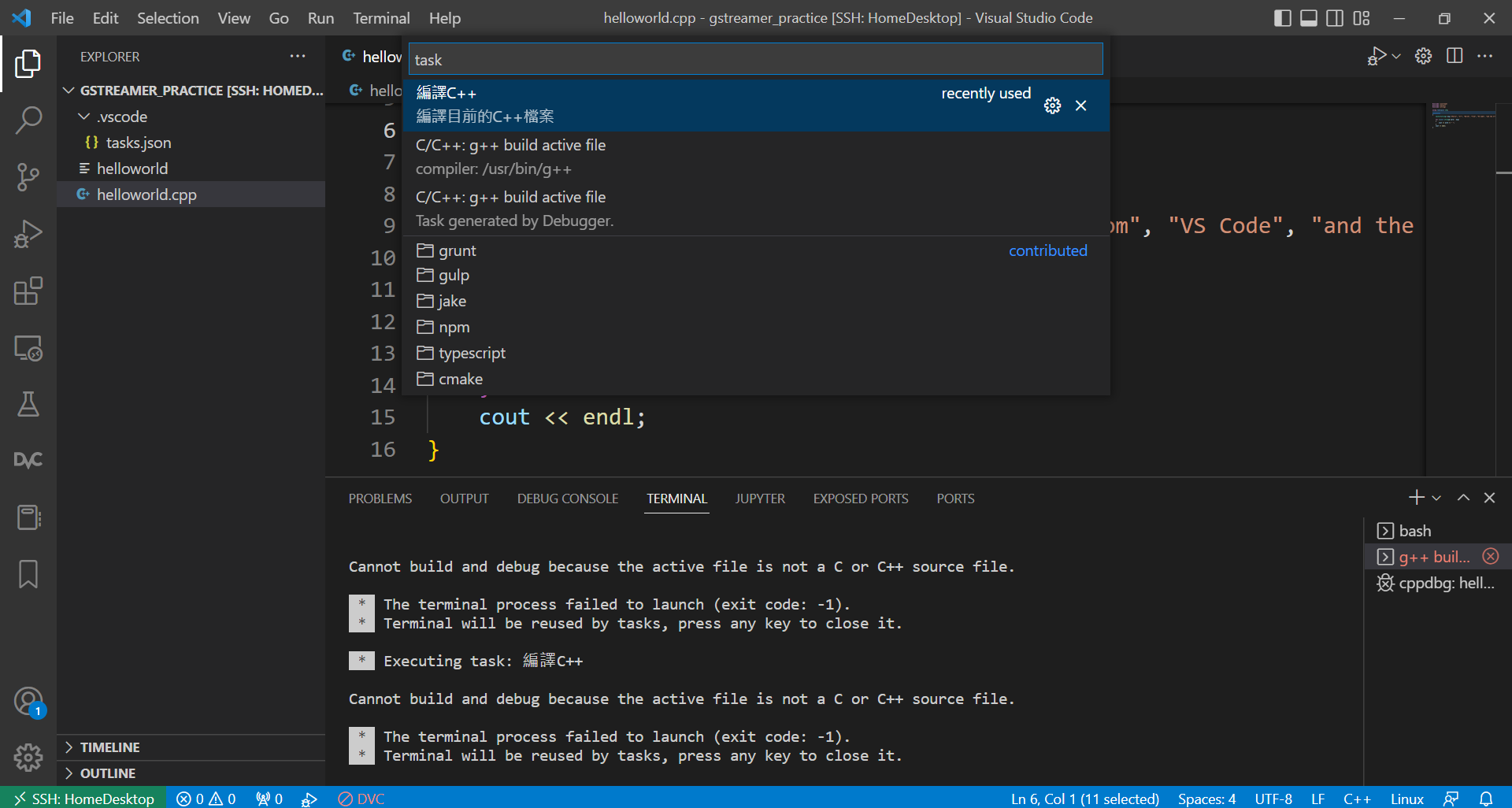Maximize the panel size chevron
The width and height of the screenshot is (1512, 808).
click(x=1463, y=498)
